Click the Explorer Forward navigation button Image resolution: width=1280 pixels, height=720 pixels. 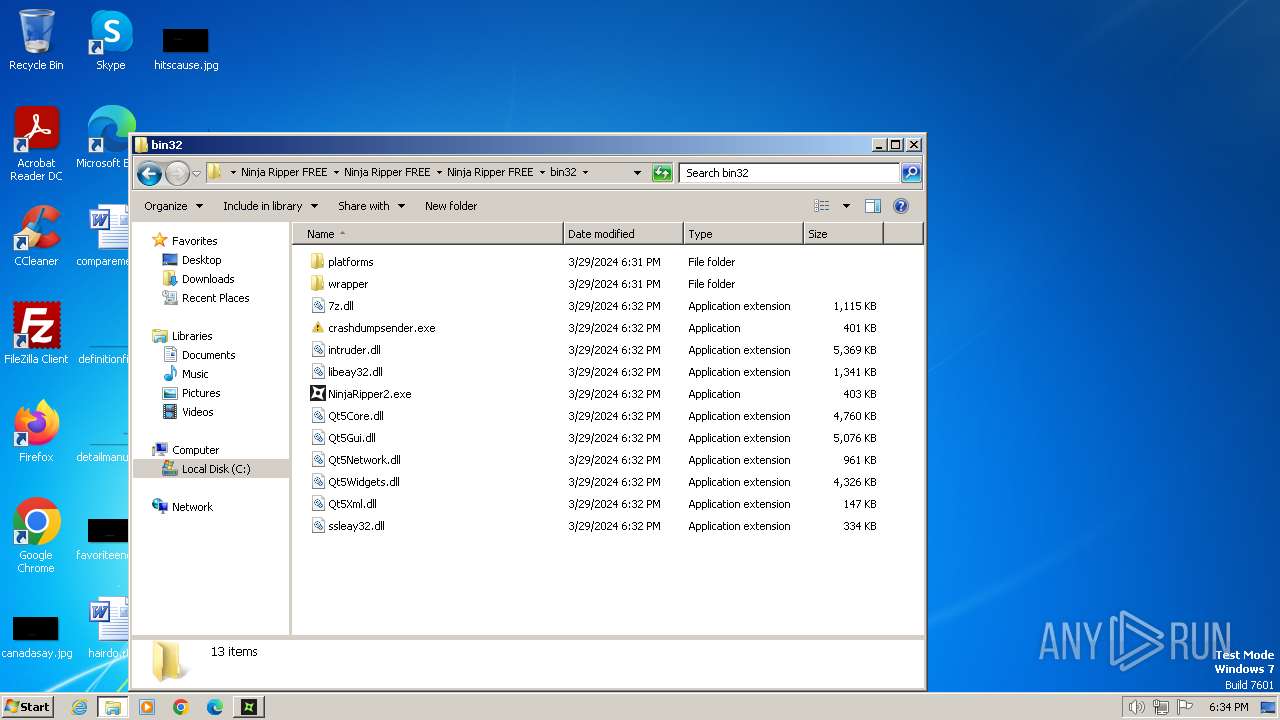tap(177, 173)
